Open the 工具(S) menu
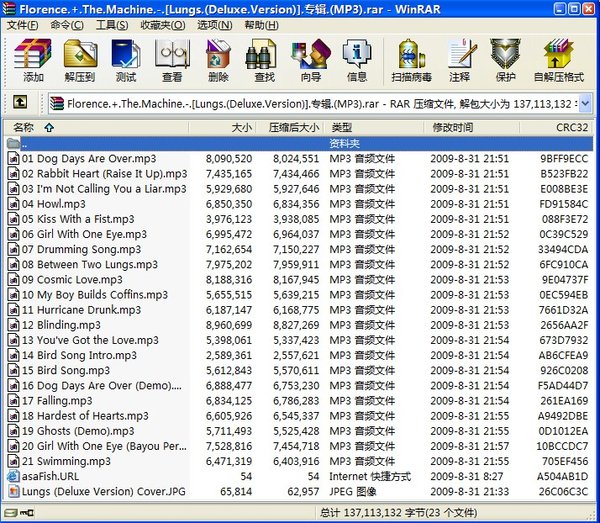Screen dimensions: 600x523 click(112, 25)
